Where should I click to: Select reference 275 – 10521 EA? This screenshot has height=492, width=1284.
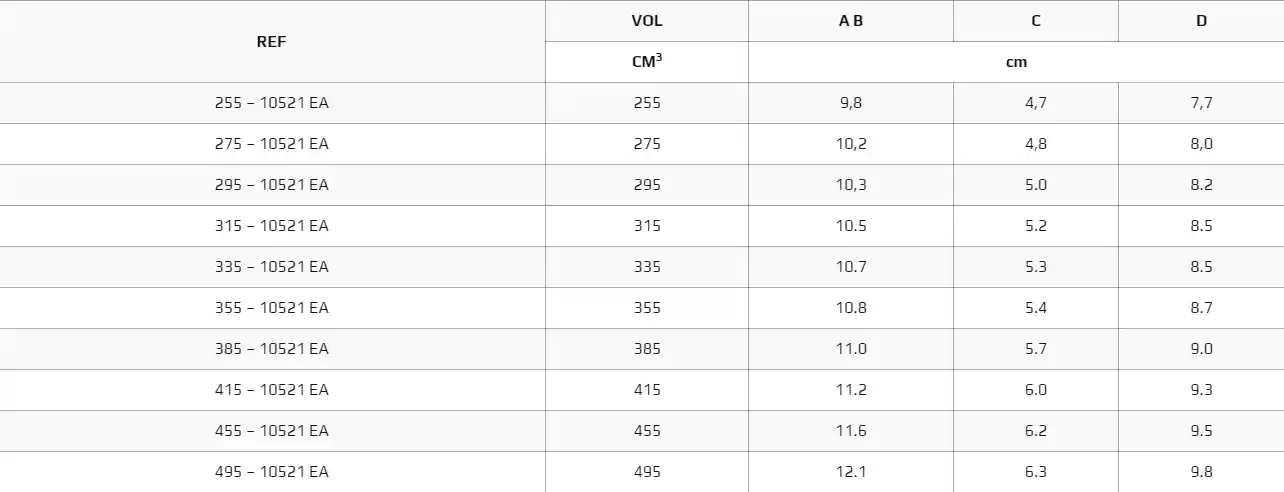click(272, 144)
